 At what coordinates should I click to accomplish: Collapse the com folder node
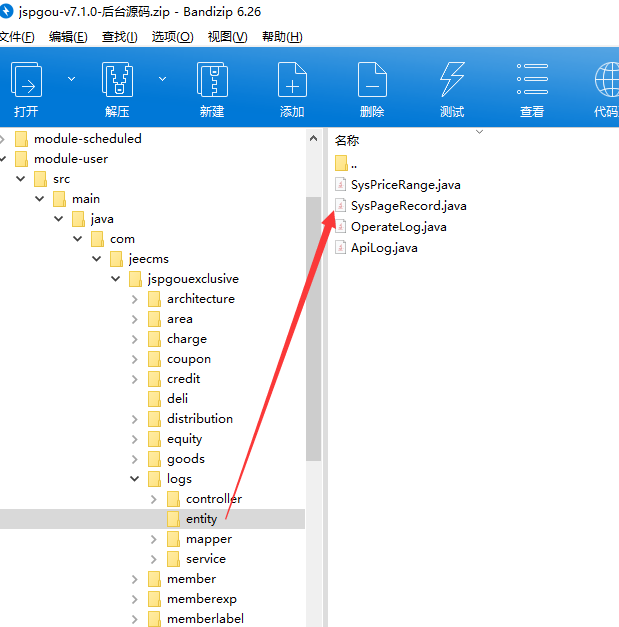tap(78, 239)
